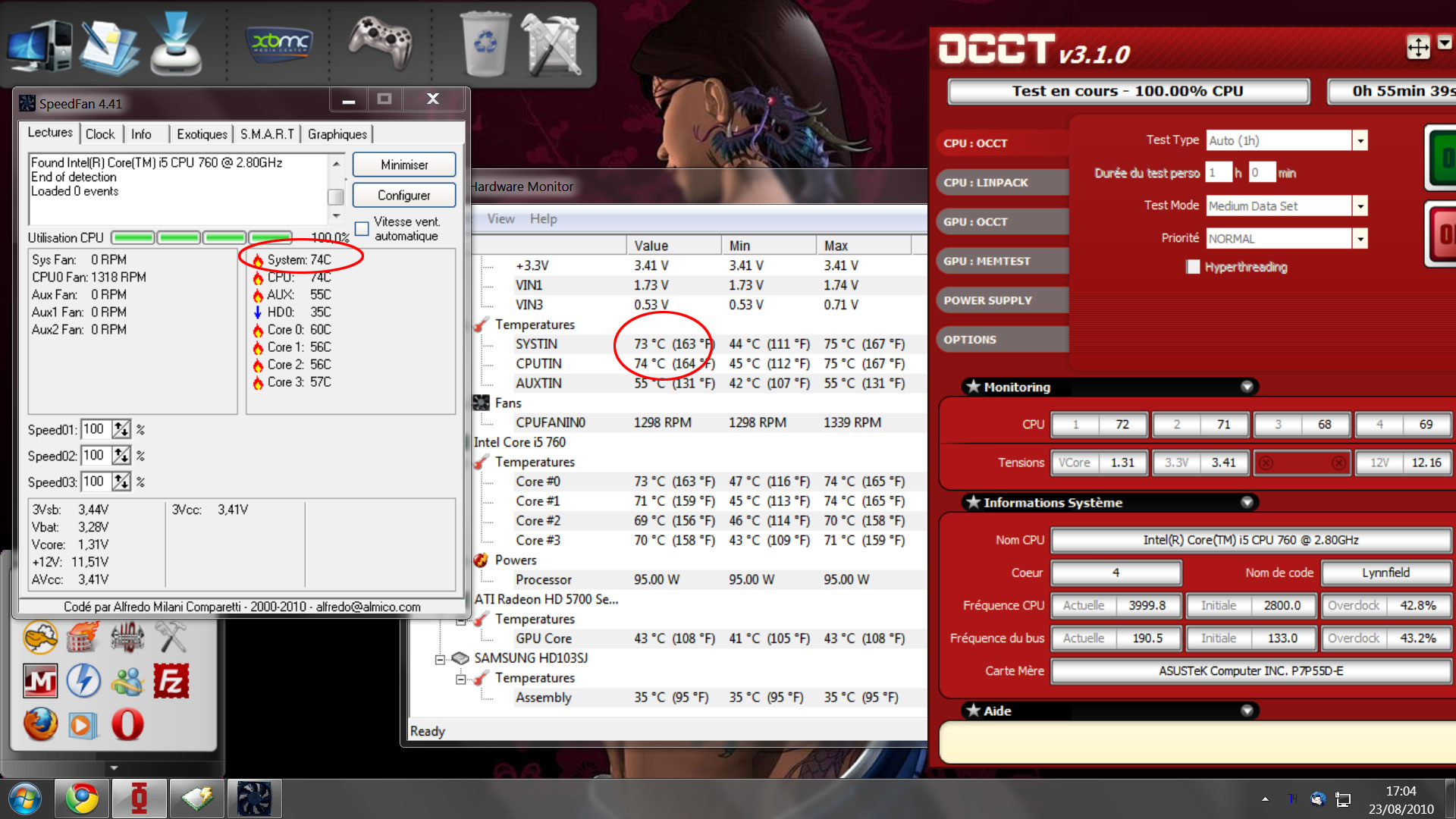Click the Test en cours progress bar

coord(1128,91)
